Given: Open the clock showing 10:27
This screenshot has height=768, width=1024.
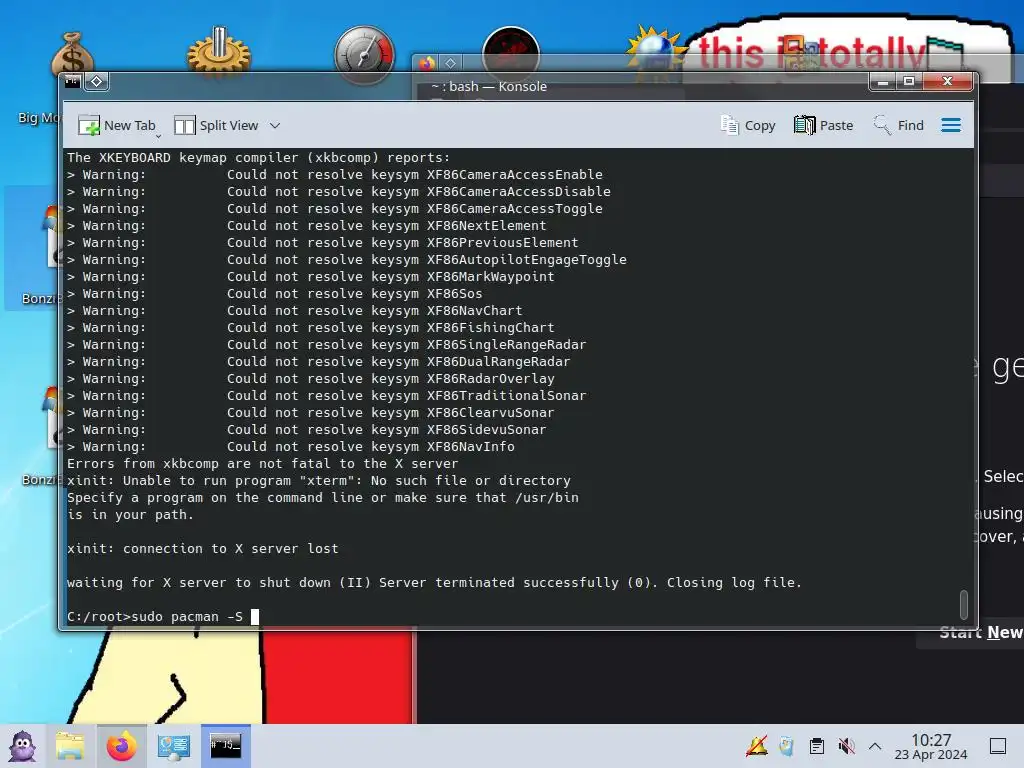Looking at the screenshot, I should click(931, 746).
